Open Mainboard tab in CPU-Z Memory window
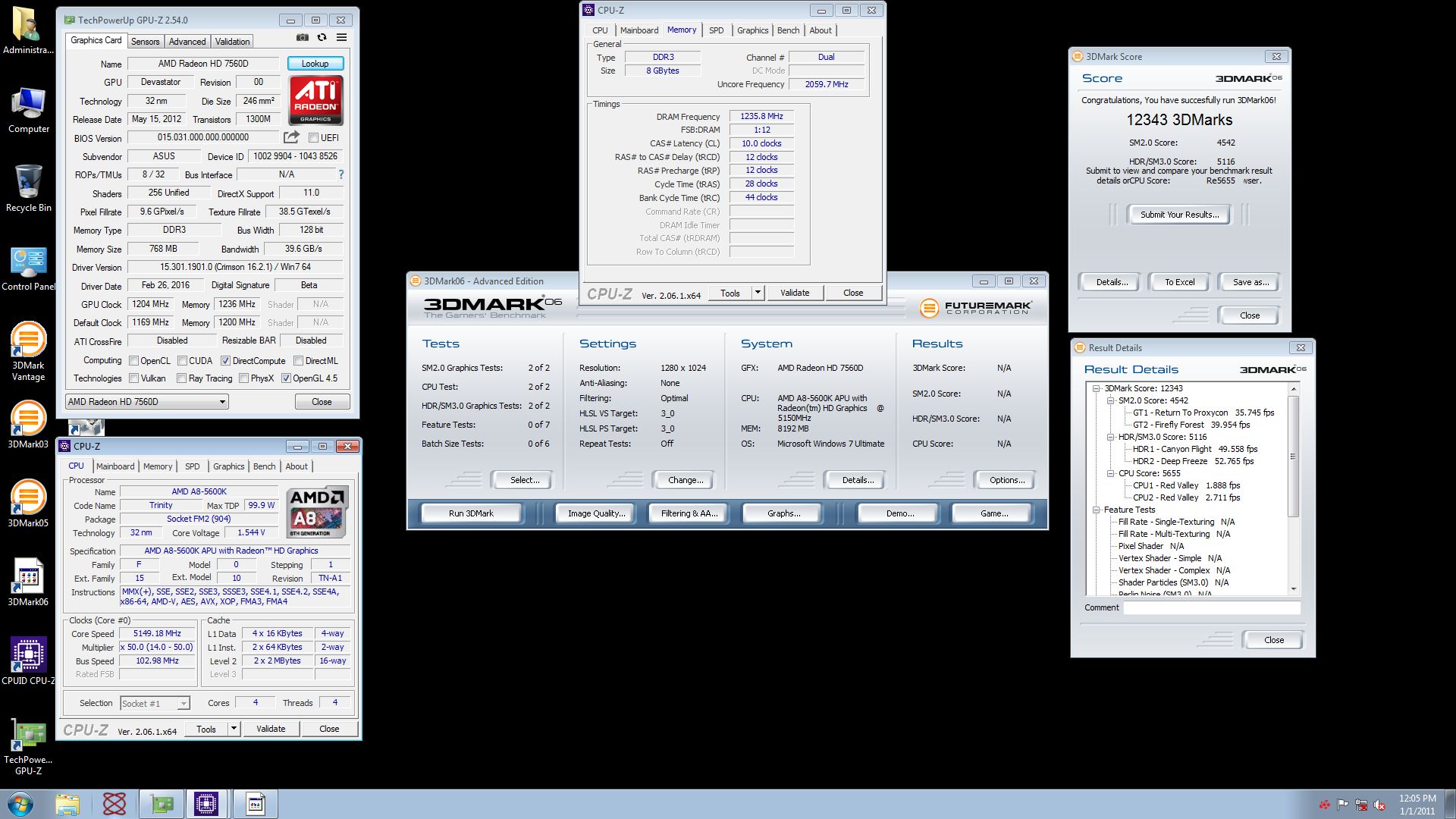 click(639, 30)
